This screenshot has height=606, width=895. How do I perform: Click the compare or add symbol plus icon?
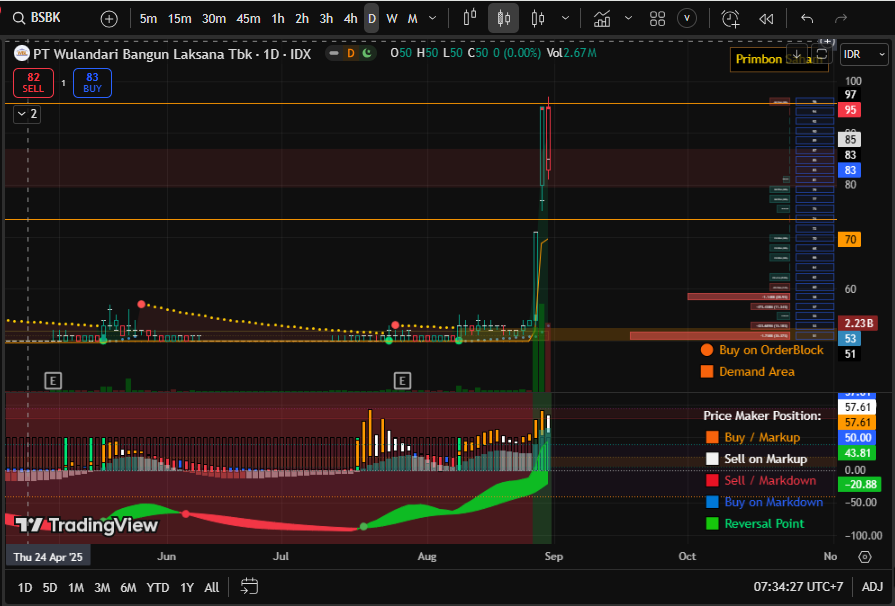pyautogui.click(x=108, y=19)
